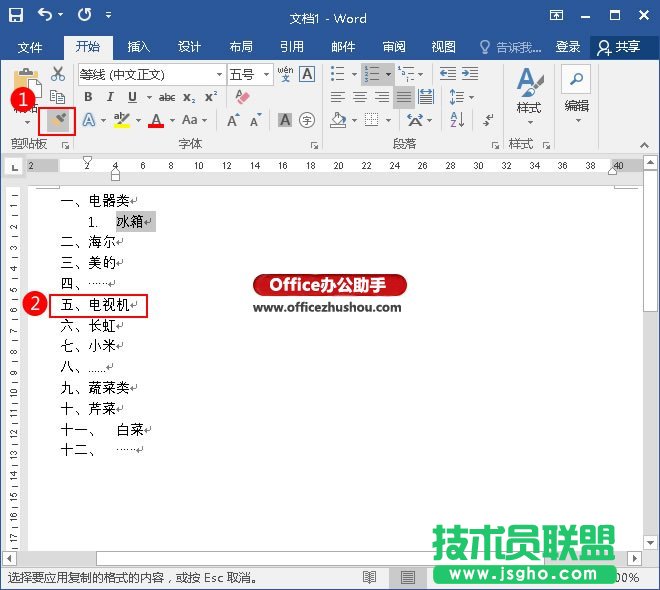Click the 登录 sign-in button
This screenshot has width=660, height=590.
[x=568, y=46]
